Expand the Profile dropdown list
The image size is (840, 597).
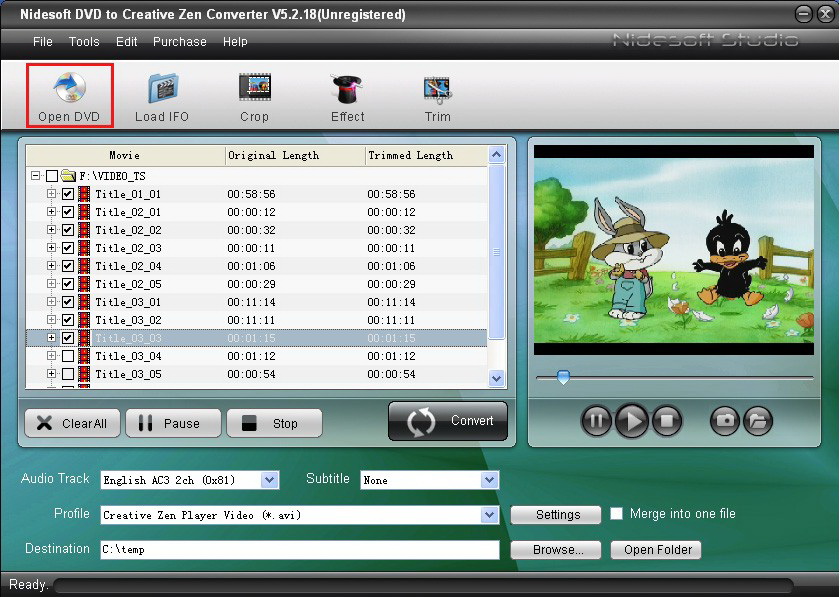click(489, 515)
